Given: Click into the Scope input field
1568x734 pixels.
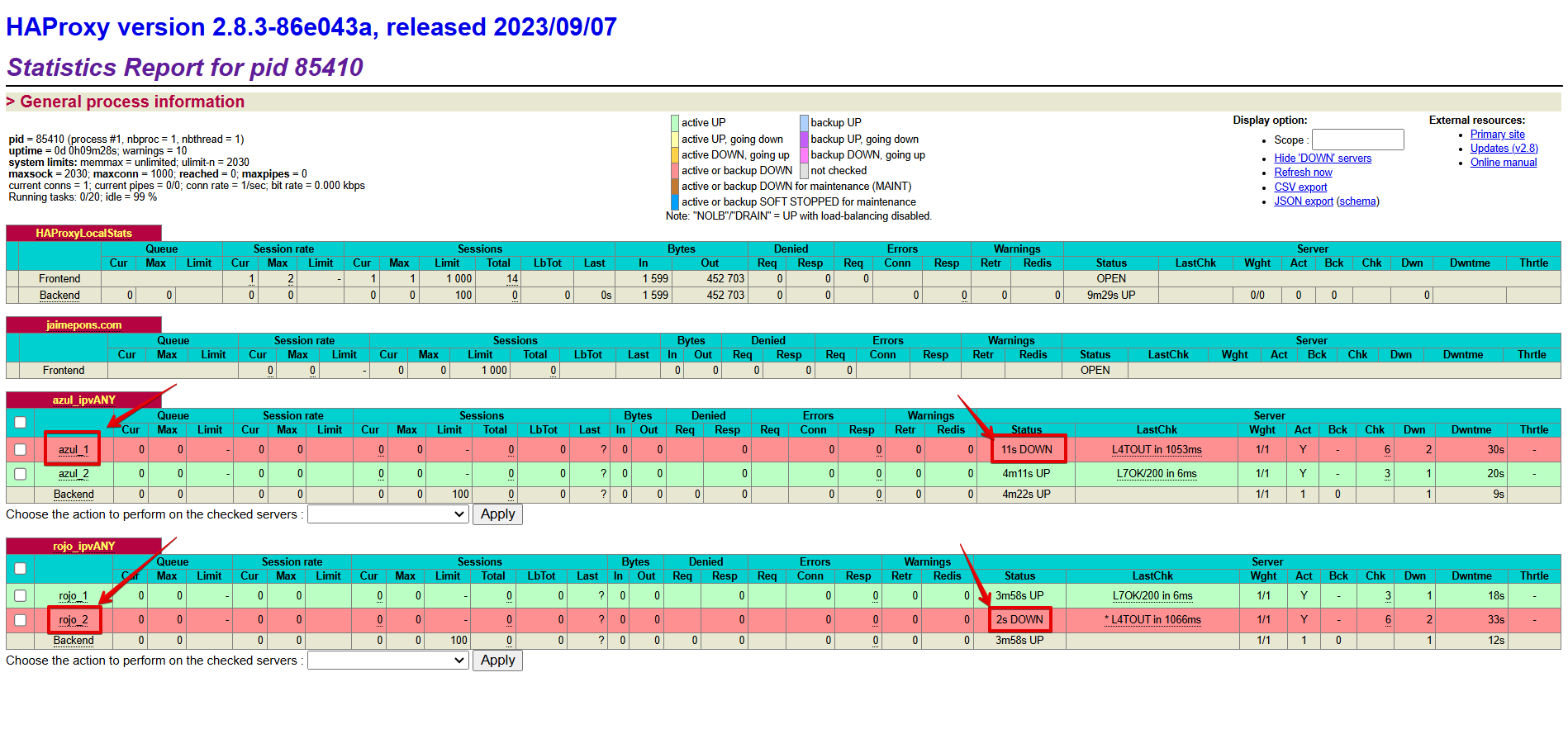Looking at the screenshot, I should (x=1357, y=140).
